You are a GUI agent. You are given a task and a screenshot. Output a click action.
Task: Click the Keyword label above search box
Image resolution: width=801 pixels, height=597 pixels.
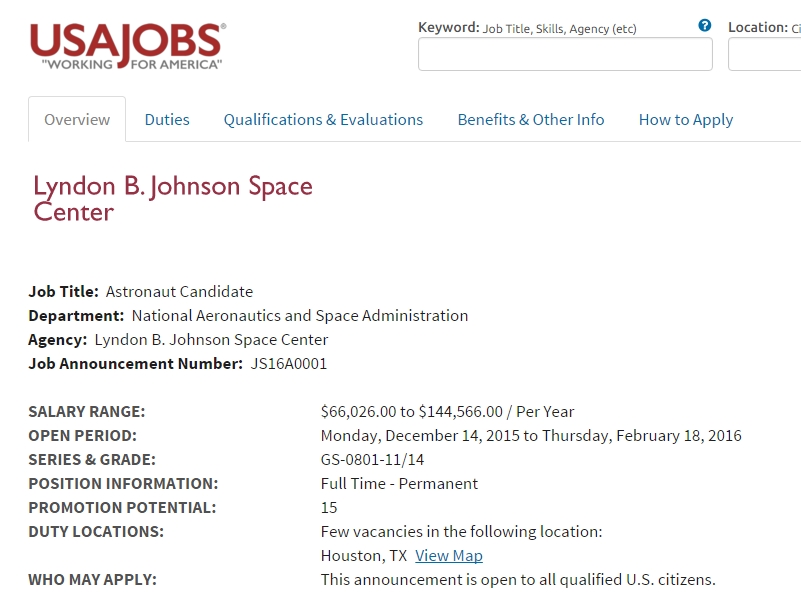click(x=449, y=27)
